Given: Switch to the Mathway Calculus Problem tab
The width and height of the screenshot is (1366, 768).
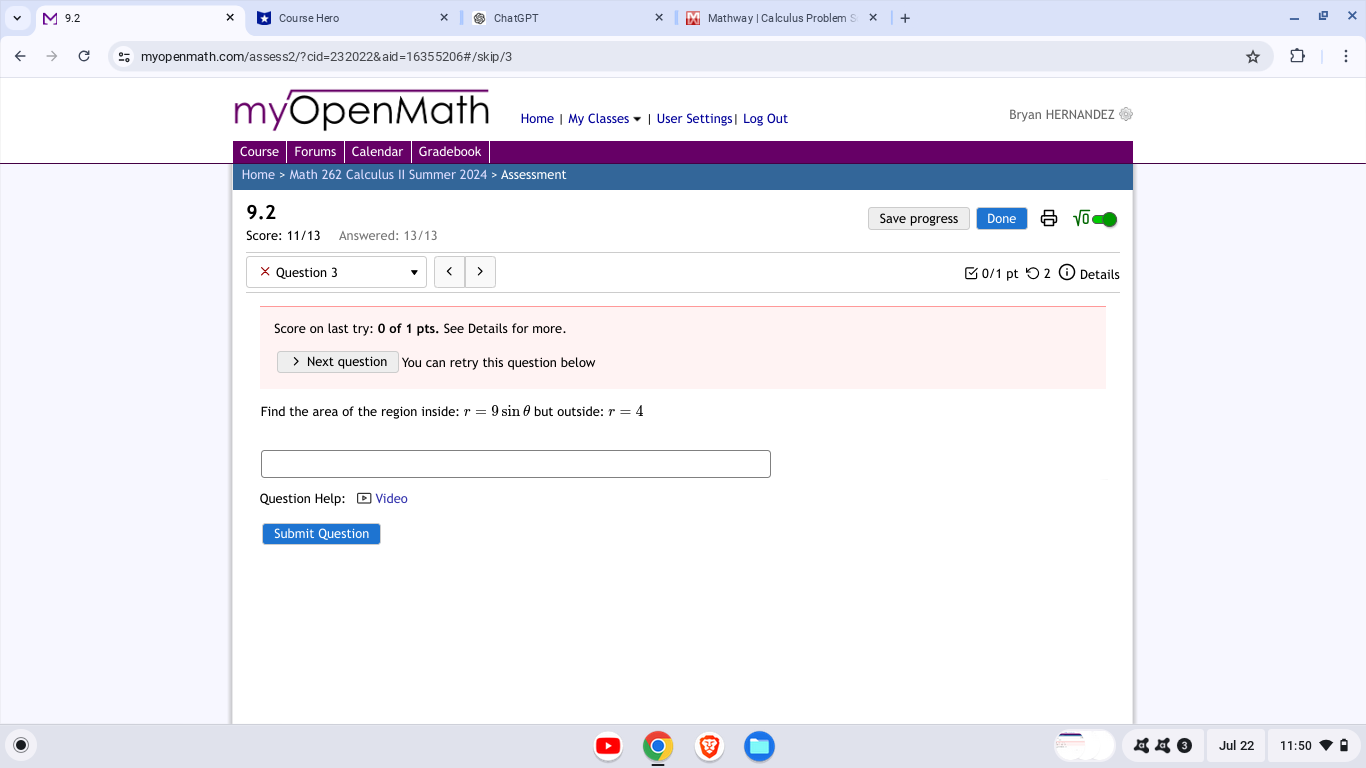Looking at the screenshot, I should (781, 18).
